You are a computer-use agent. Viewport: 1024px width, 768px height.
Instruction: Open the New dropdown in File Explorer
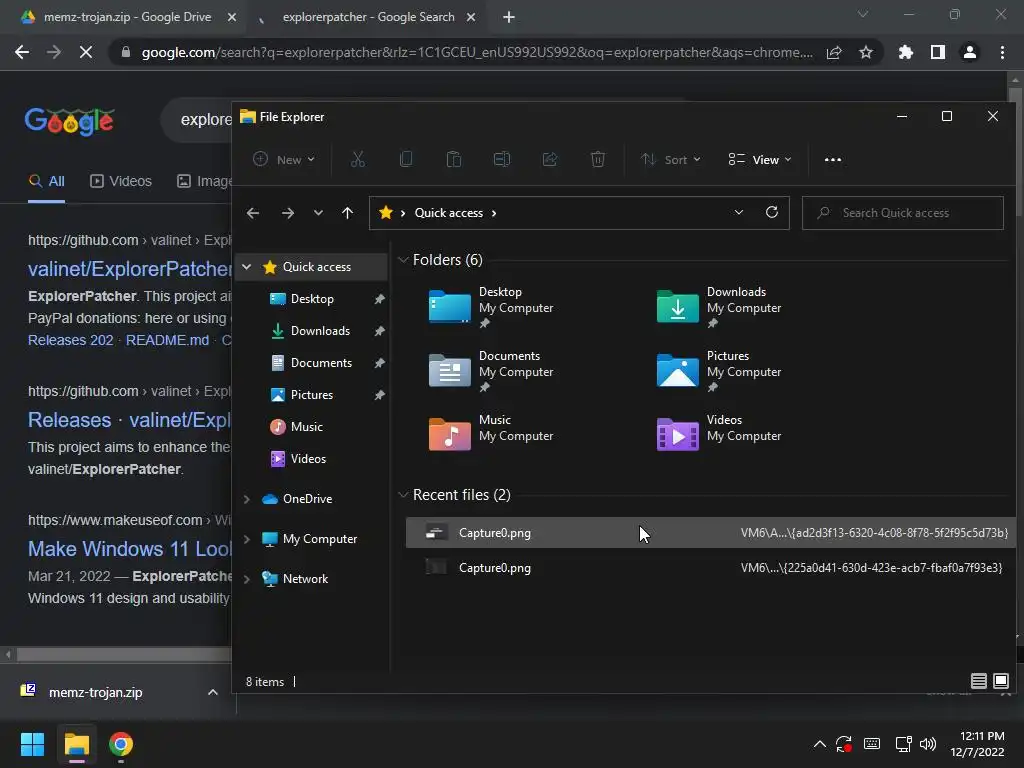tap(284, 159)
